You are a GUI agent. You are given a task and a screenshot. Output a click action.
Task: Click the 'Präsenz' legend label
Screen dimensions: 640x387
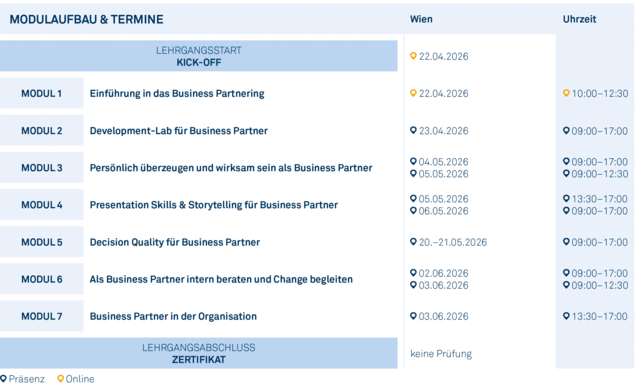pos(27,379)
